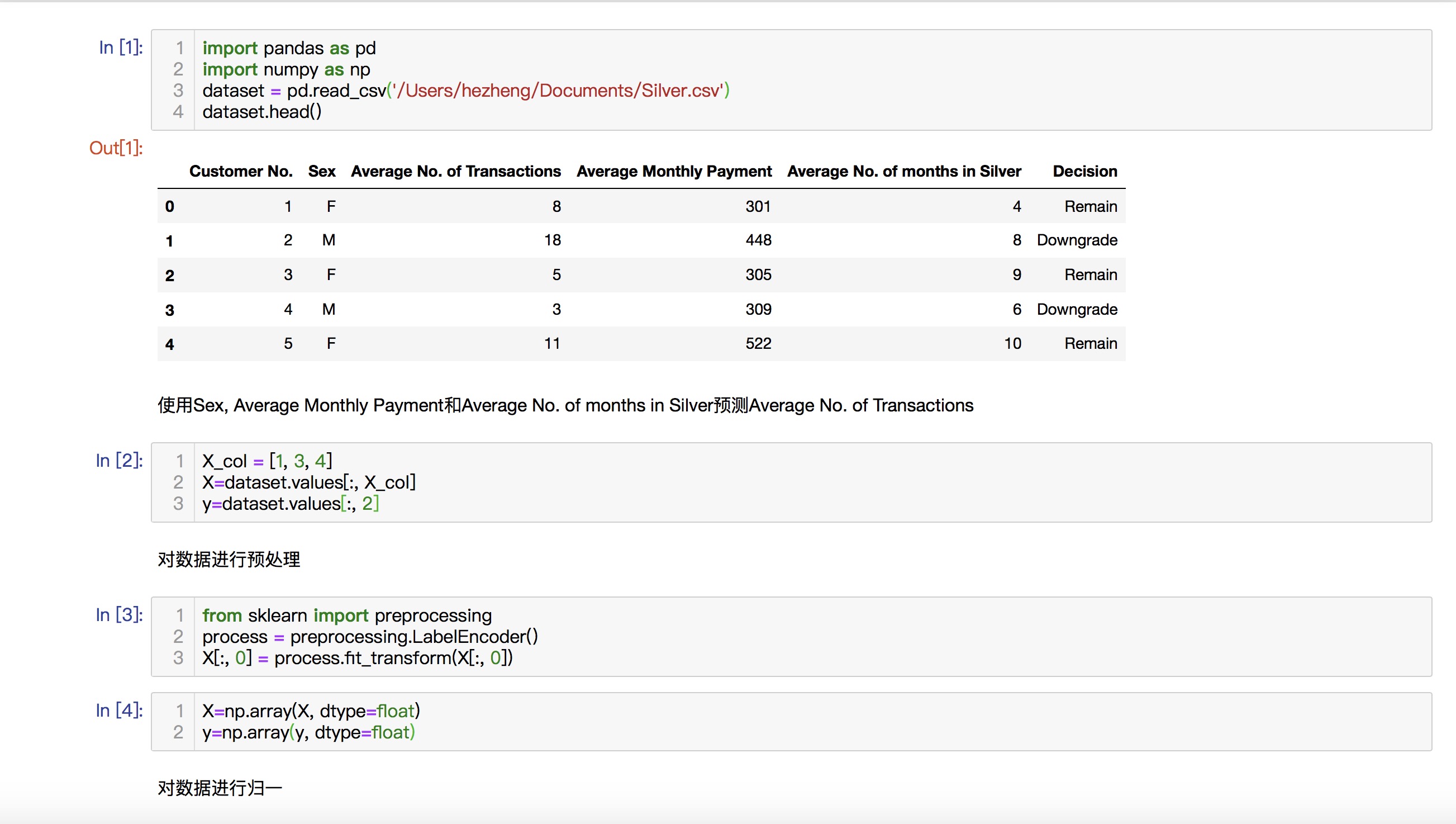Click the read_csv line in cell 1
This screenshot has width=1456, height=824.
click(x=466, y=91)
